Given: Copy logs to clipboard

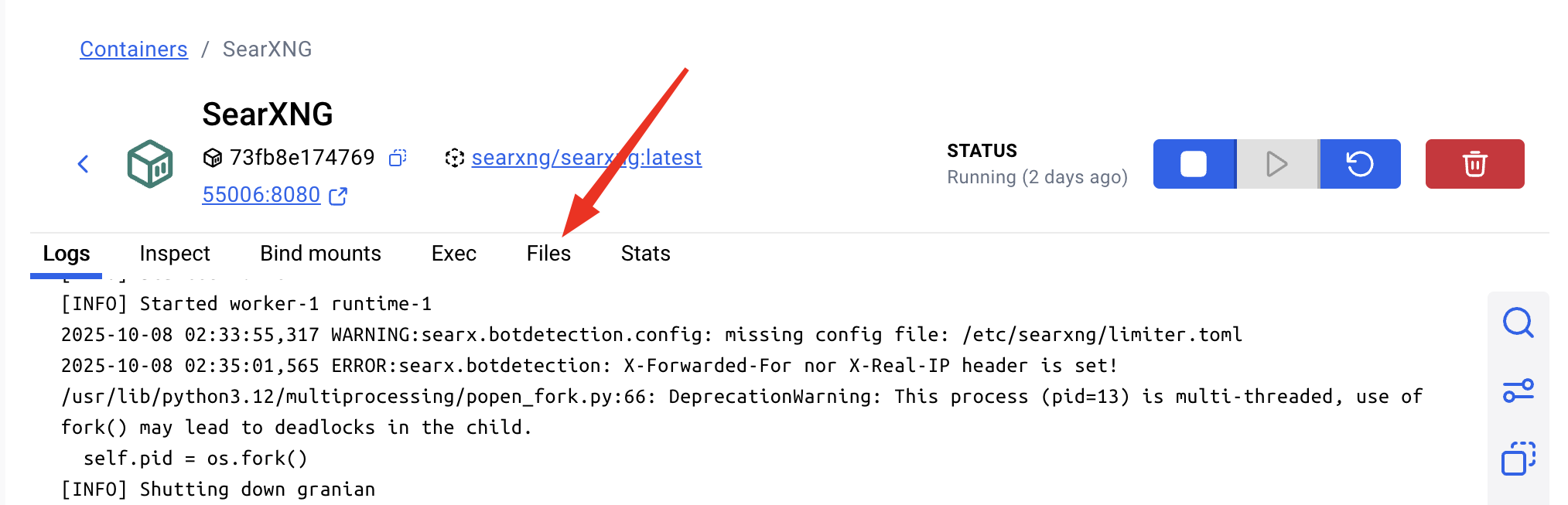Looking at the screenshot, I should [1518, 459].
